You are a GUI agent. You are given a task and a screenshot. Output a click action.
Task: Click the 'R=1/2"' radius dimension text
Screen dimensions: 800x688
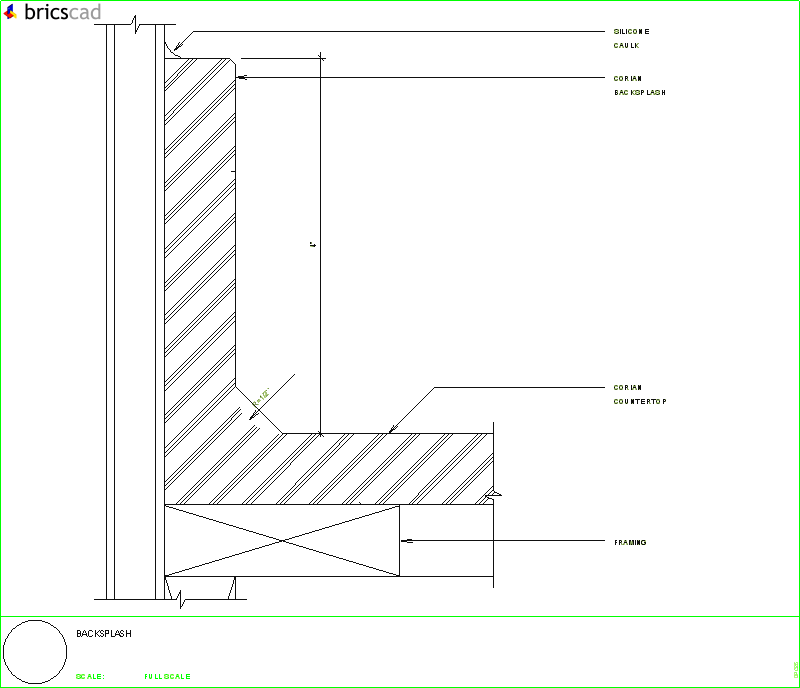(x=261, y=398)
